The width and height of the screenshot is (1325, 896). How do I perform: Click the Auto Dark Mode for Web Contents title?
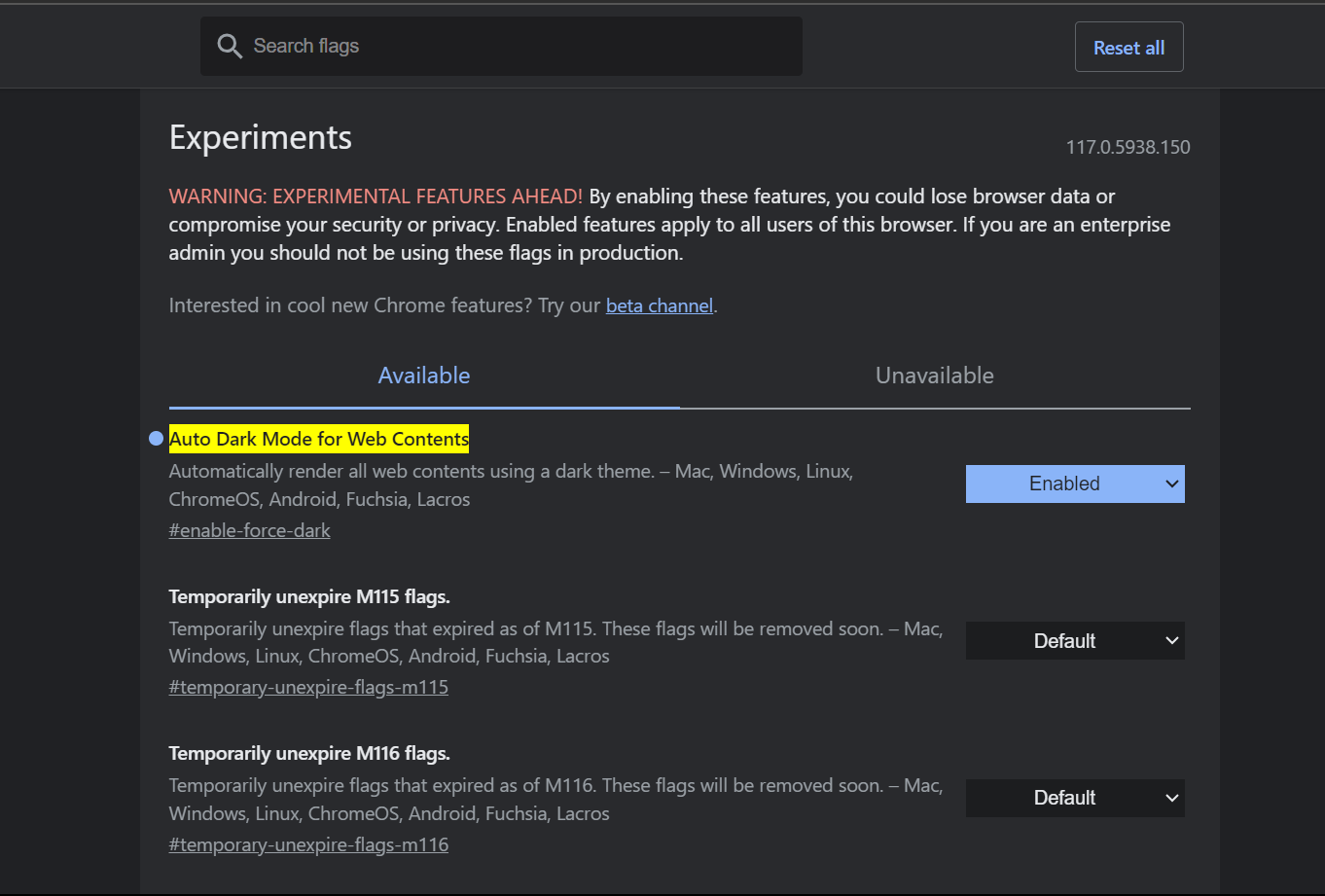pyautogui.click(x=319, y=439)
